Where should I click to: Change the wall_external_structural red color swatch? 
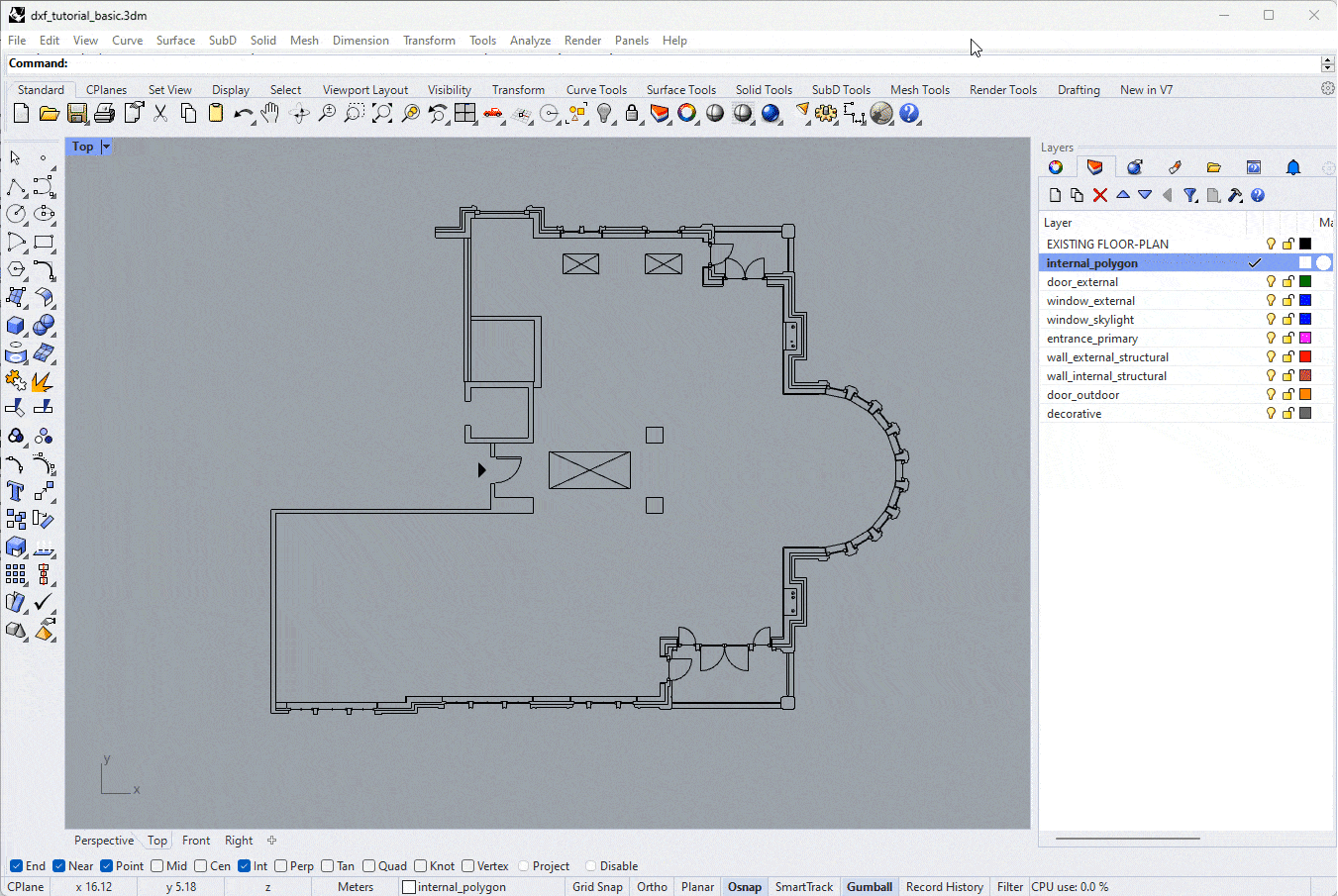pos(1305,357)
